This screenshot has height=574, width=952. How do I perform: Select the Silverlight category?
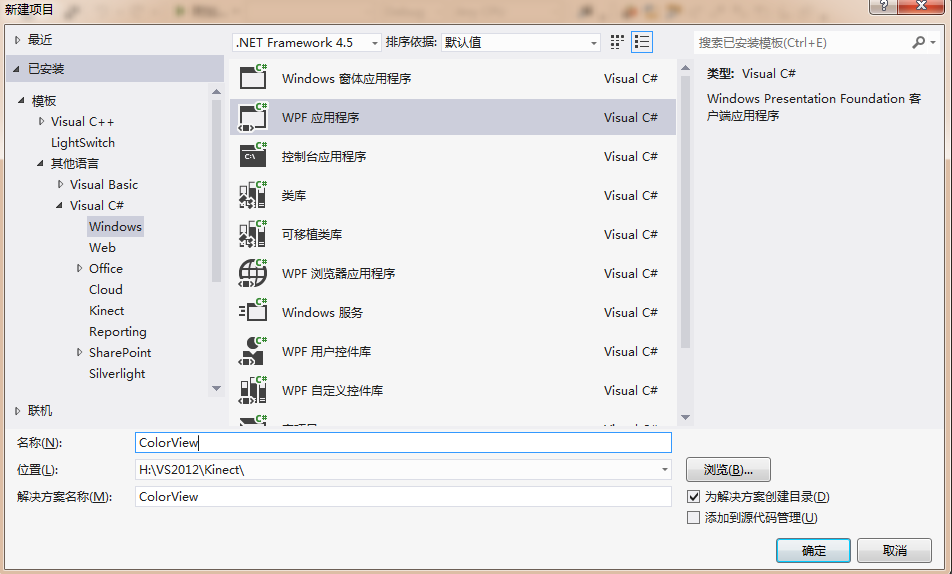pyautogui.click(x=117, y=374)
